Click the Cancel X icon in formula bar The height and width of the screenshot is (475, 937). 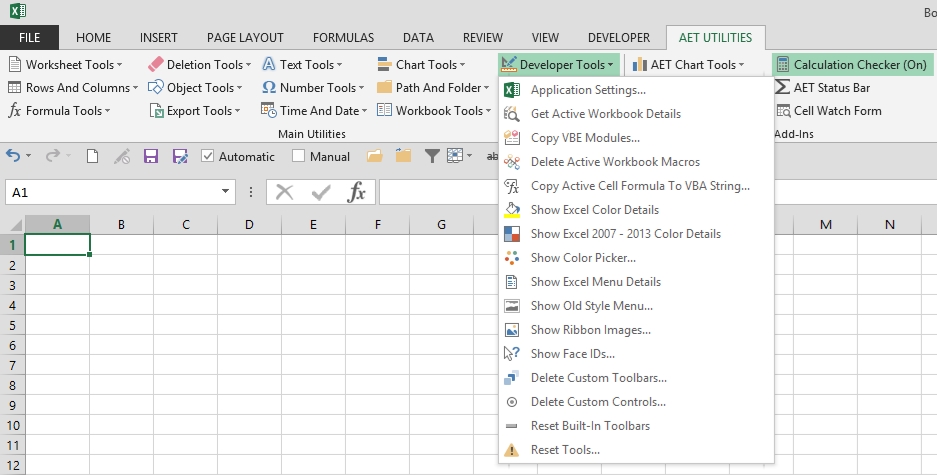click(284, 192)
